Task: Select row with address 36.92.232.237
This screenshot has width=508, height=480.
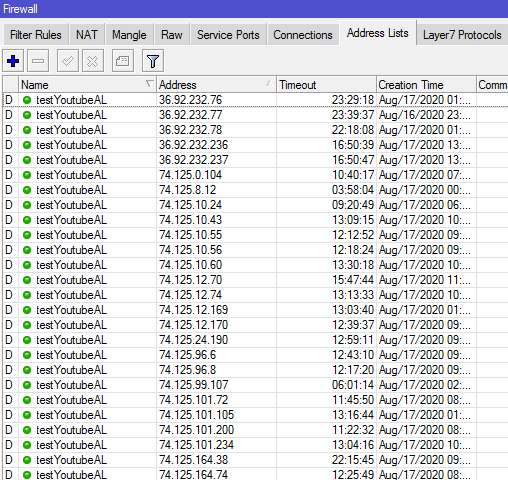Action: (x=255, y=160)
